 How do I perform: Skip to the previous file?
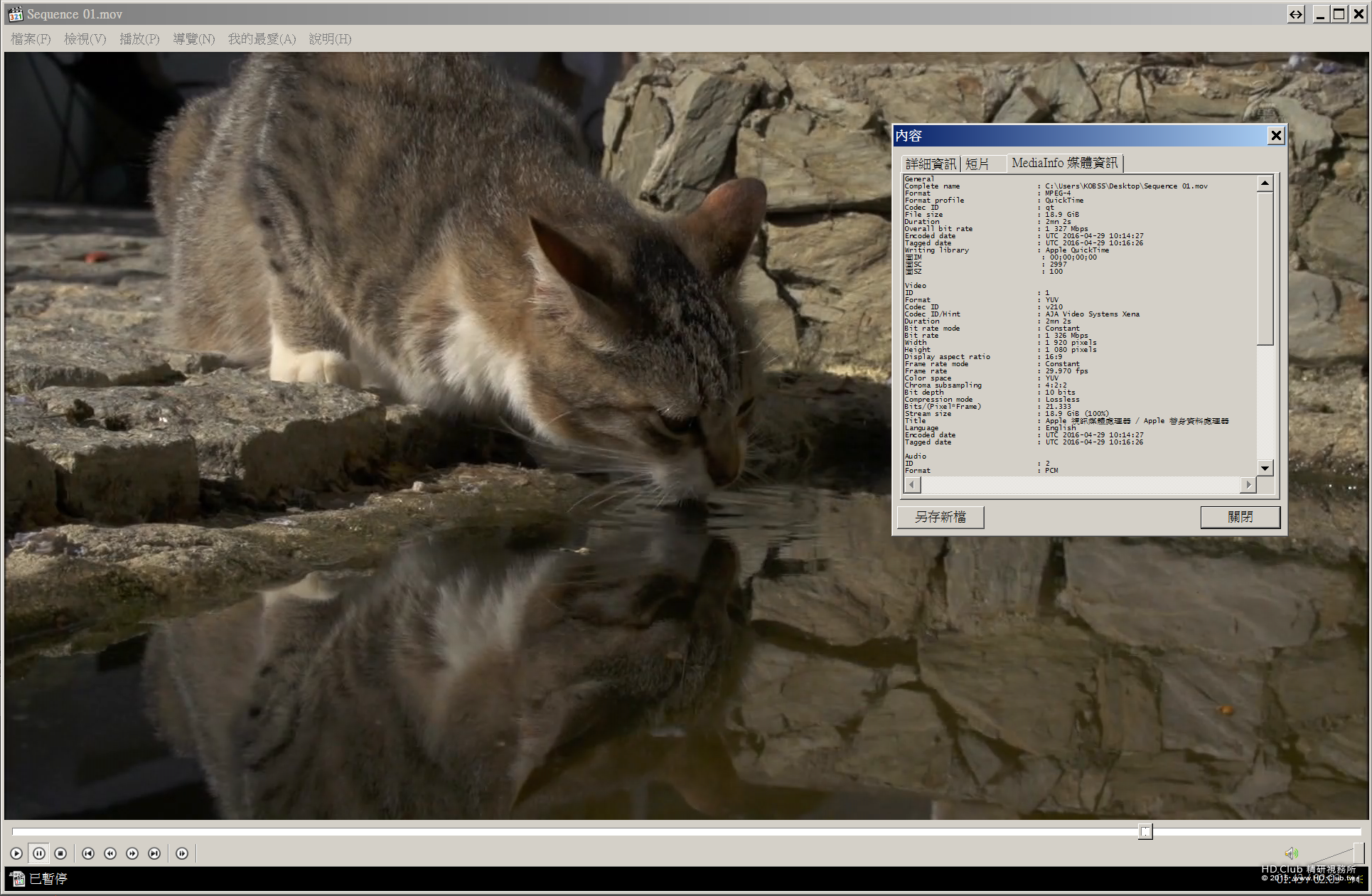(x=88, y=853)
